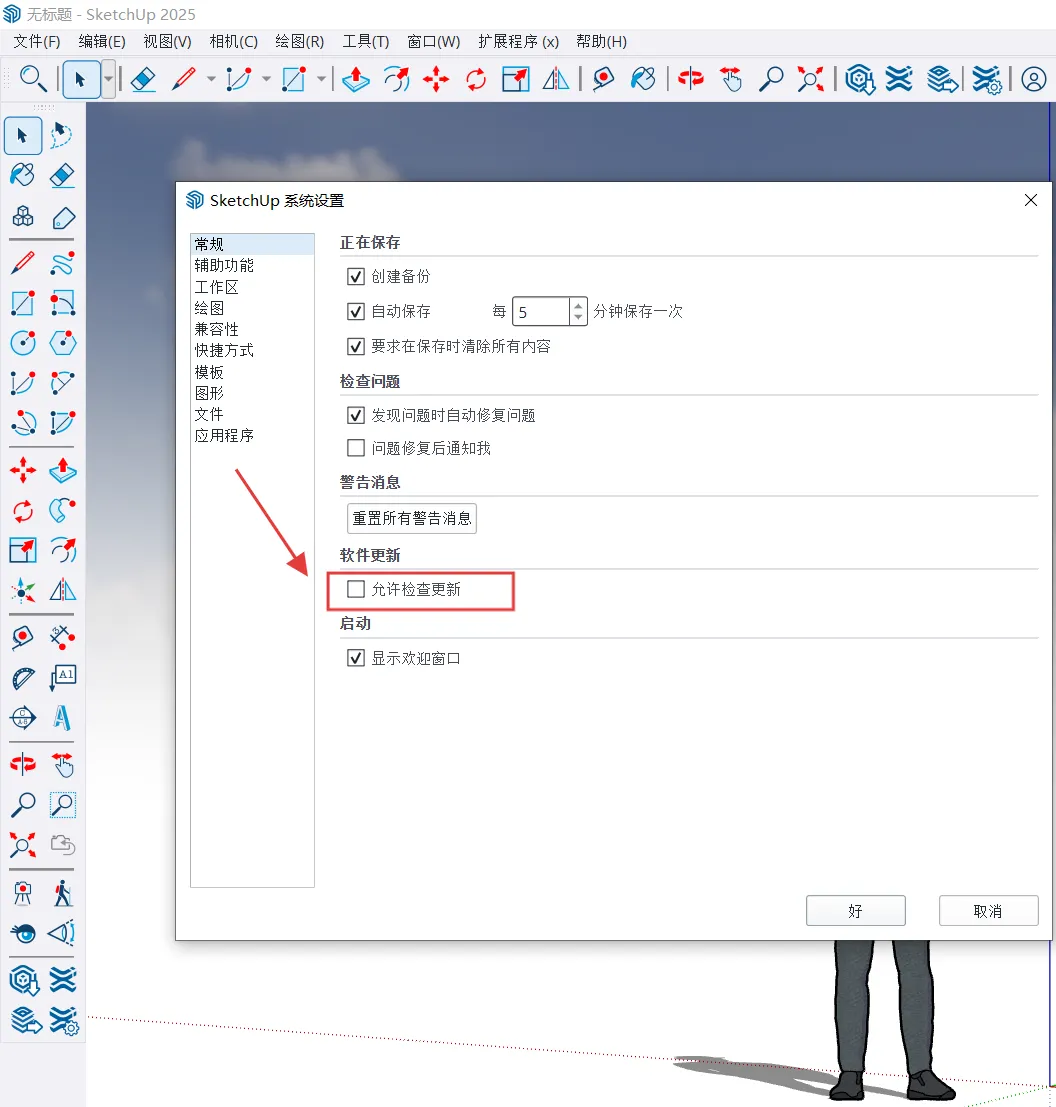
Task: Select the Zoom Extents tool in top toolbar
Action: point(810,78)
